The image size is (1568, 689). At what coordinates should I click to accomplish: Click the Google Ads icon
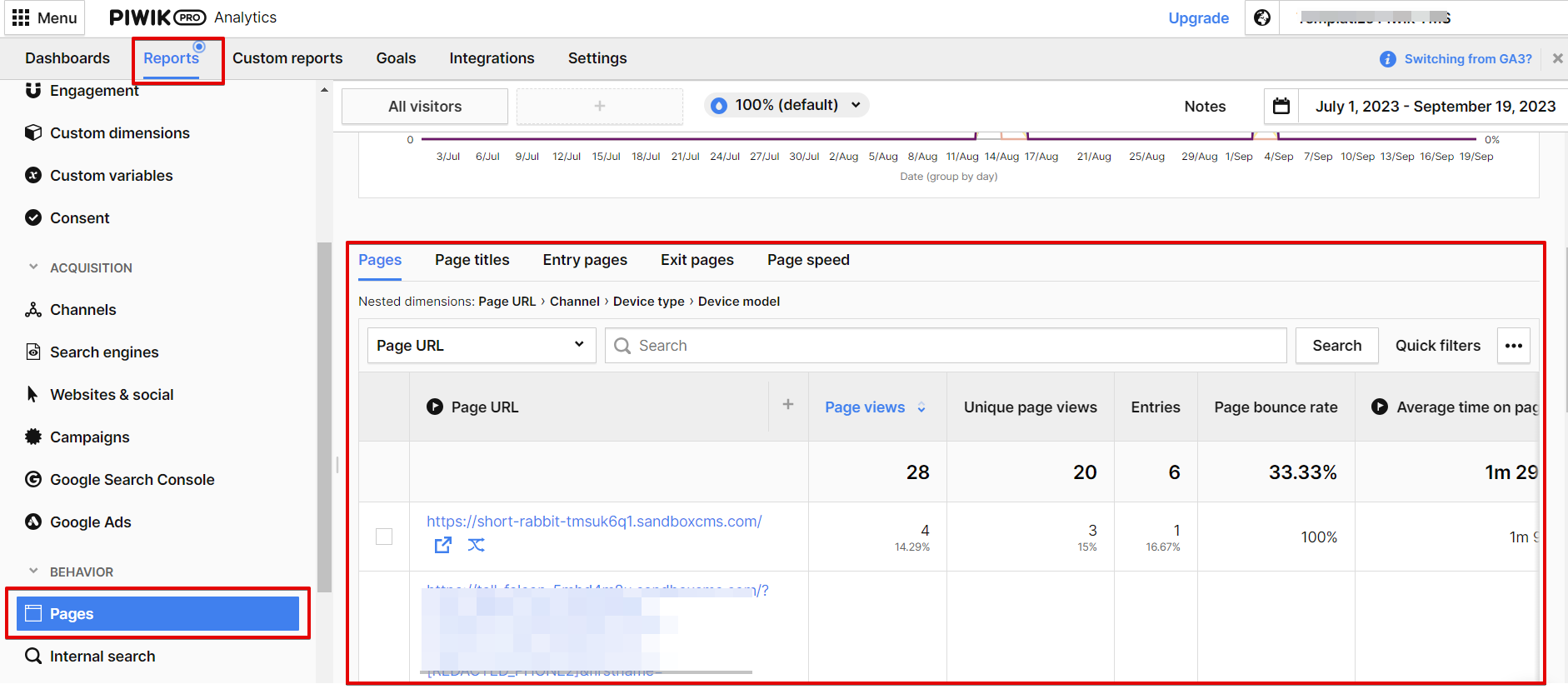33,522
